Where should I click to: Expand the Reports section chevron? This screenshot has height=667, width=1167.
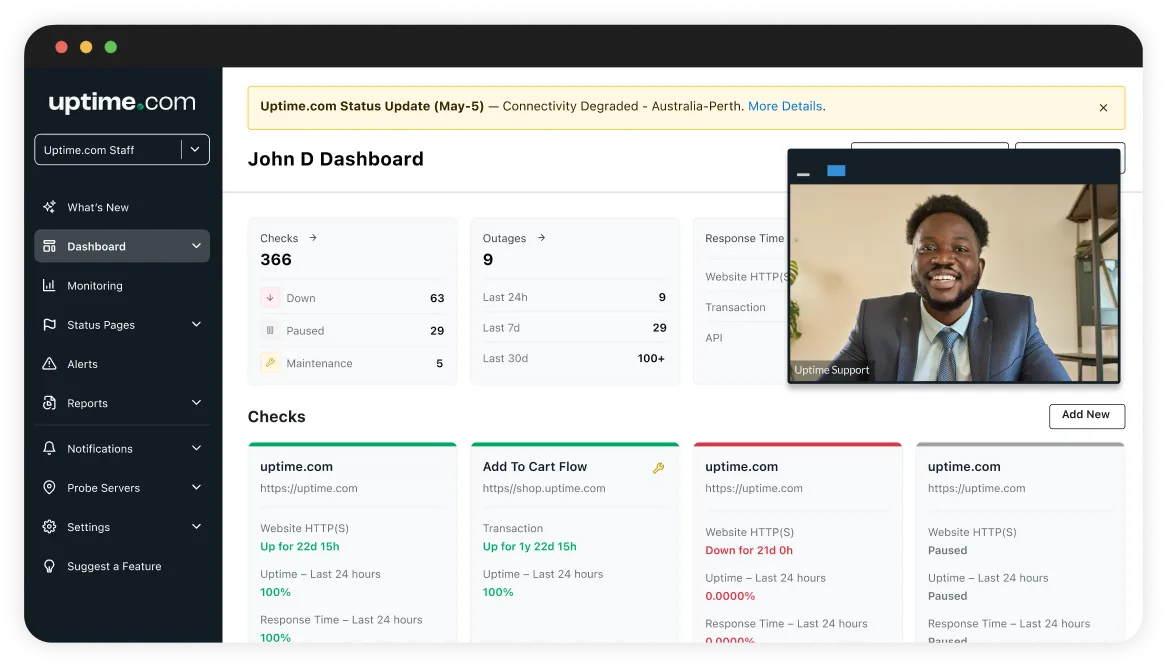coord(196,403)
